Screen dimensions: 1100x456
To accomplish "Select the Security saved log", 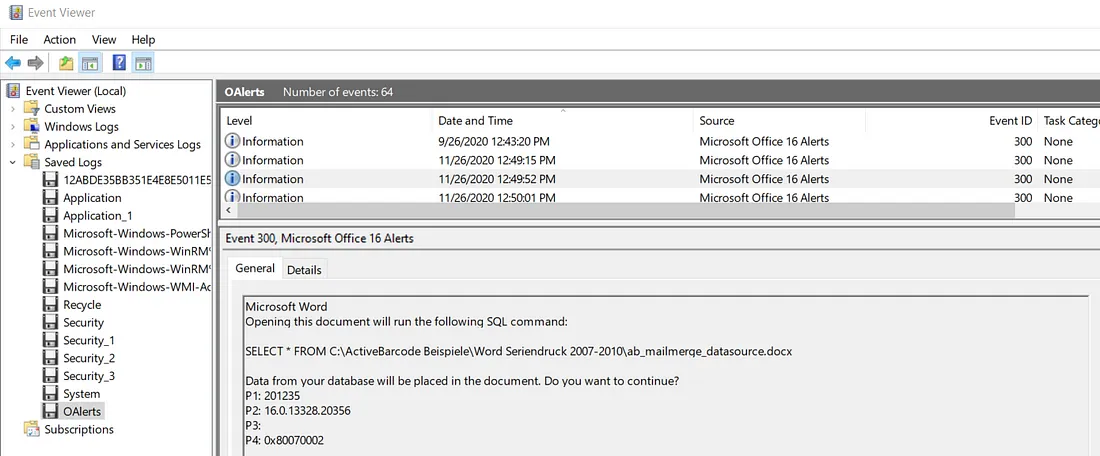I will coord(83,323).
